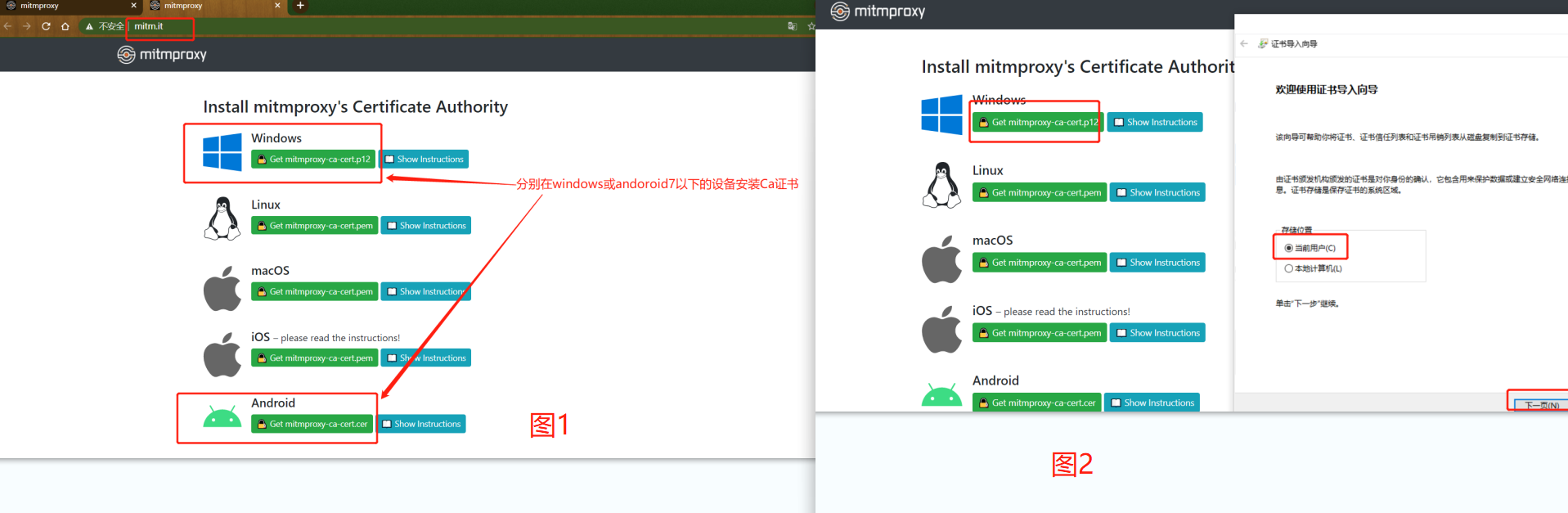Click Android robot icon in right page

pos(942,395)
